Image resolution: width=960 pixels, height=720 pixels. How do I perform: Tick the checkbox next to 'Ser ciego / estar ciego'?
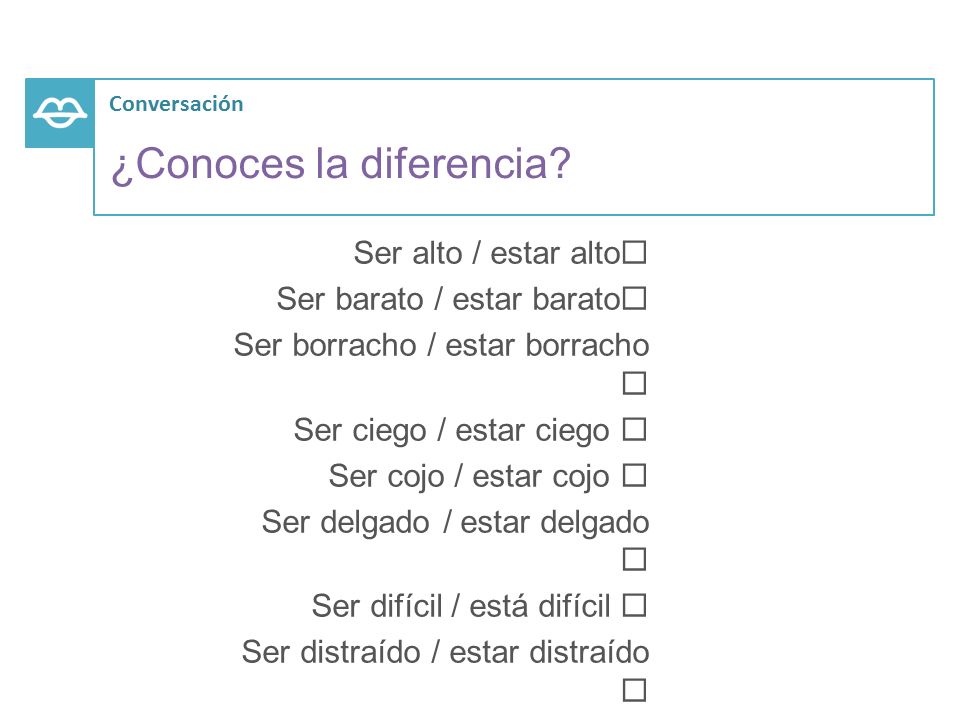click(x=634, y=429)
